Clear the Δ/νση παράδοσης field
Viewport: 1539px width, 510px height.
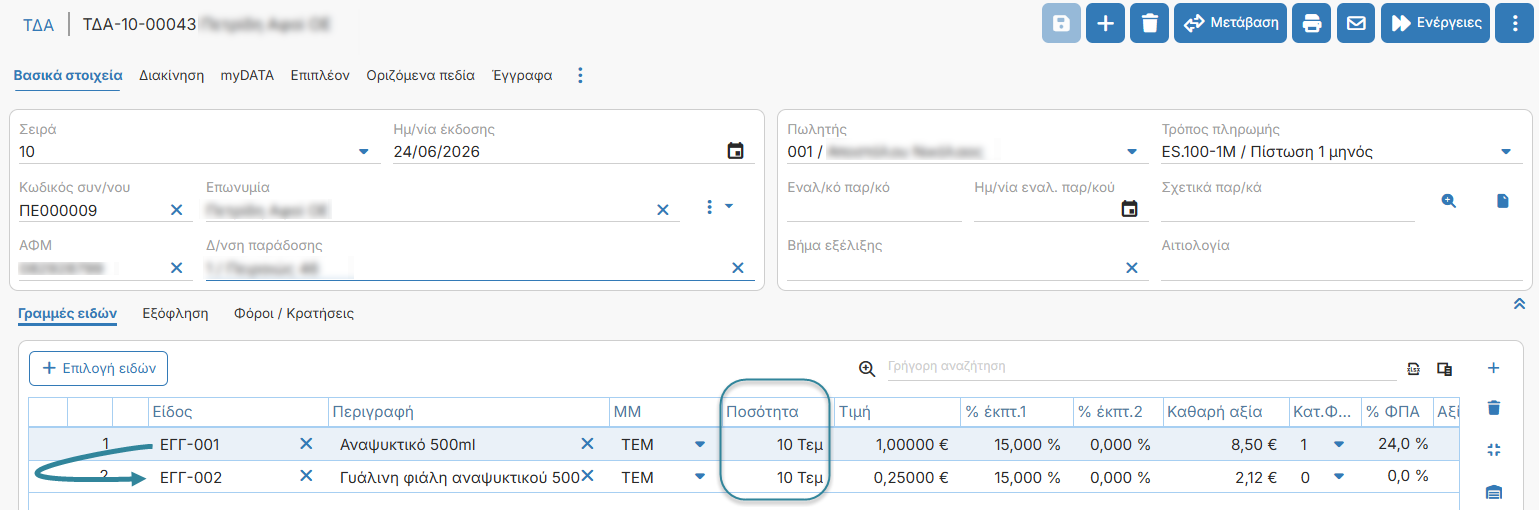[x=738, y=268]
